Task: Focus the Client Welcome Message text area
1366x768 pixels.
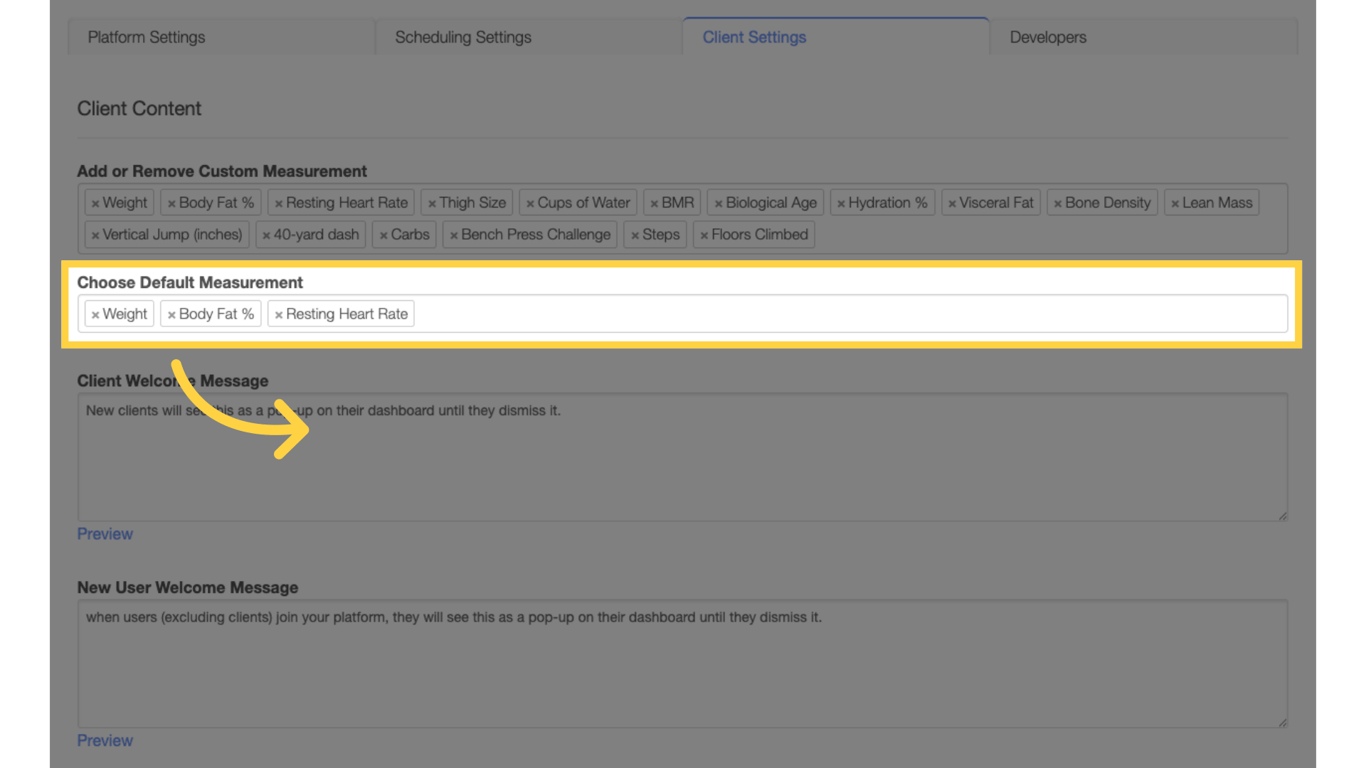Action: [682, 465]
